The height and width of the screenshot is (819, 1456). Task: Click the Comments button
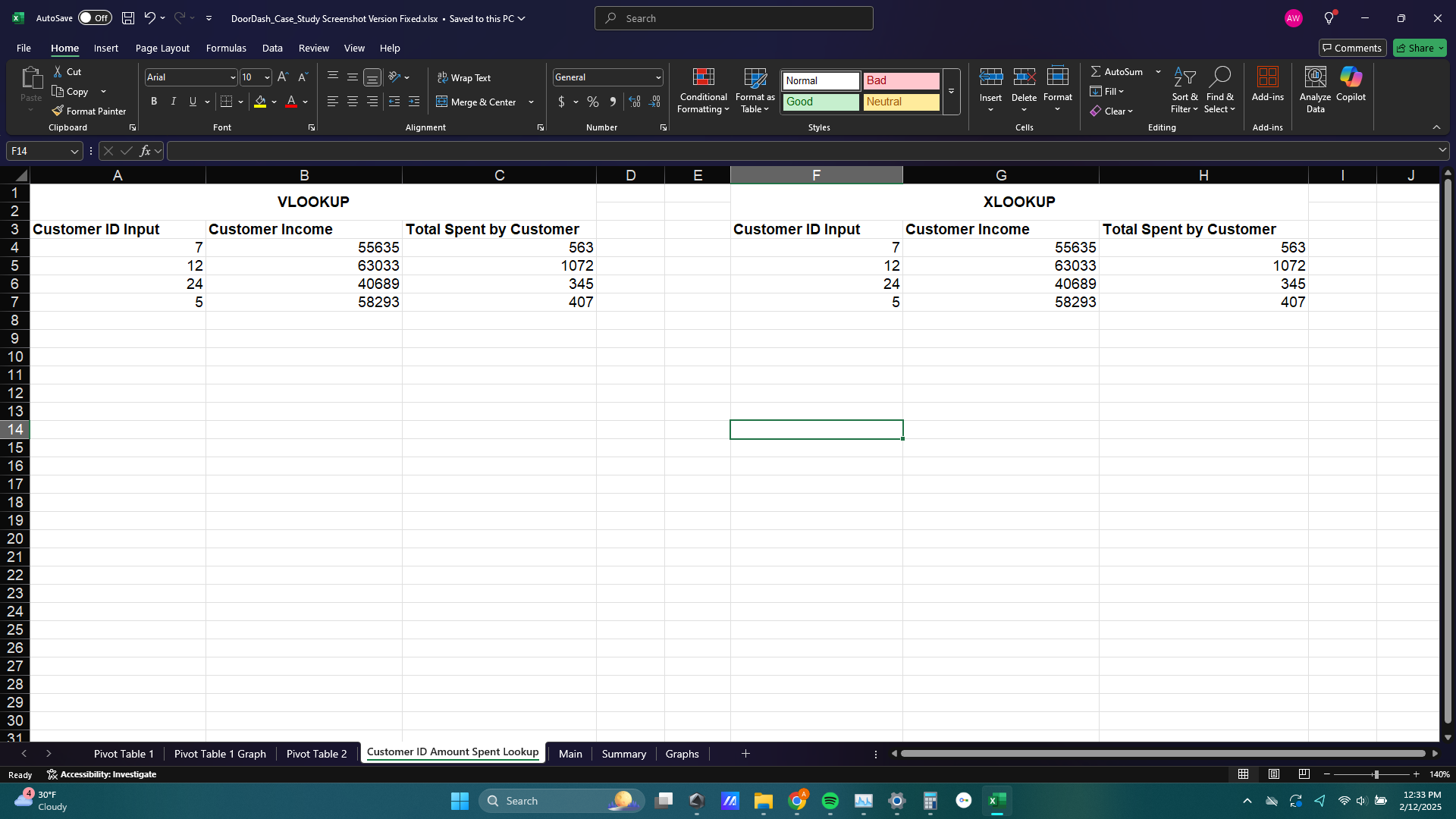1352,48
